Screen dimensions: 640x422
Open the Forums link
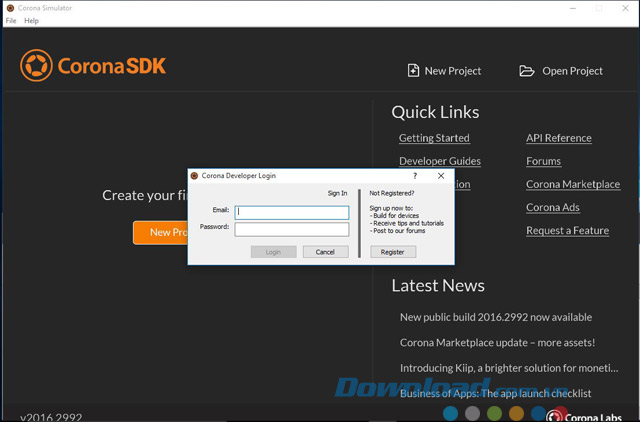[544, 161]
